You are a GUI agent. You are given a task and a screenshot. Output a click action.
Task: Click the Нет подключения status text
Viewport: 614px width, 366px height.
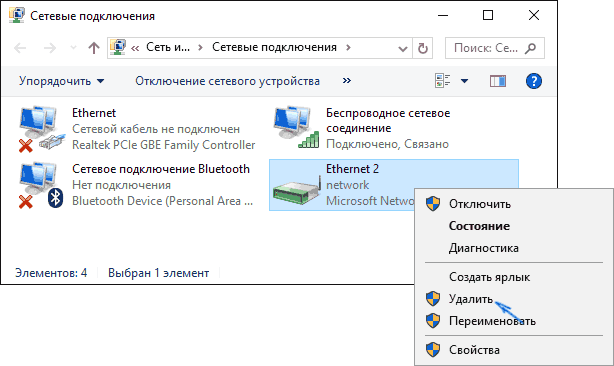coord(121,185)
